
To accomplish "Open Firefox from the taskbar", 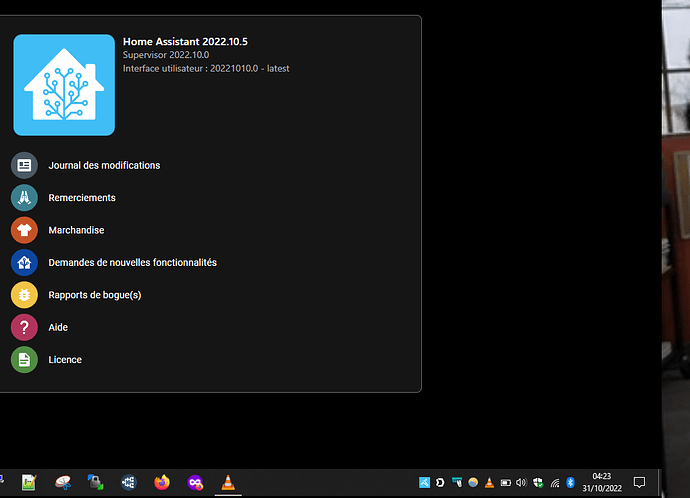I will (x=162, y=483).
